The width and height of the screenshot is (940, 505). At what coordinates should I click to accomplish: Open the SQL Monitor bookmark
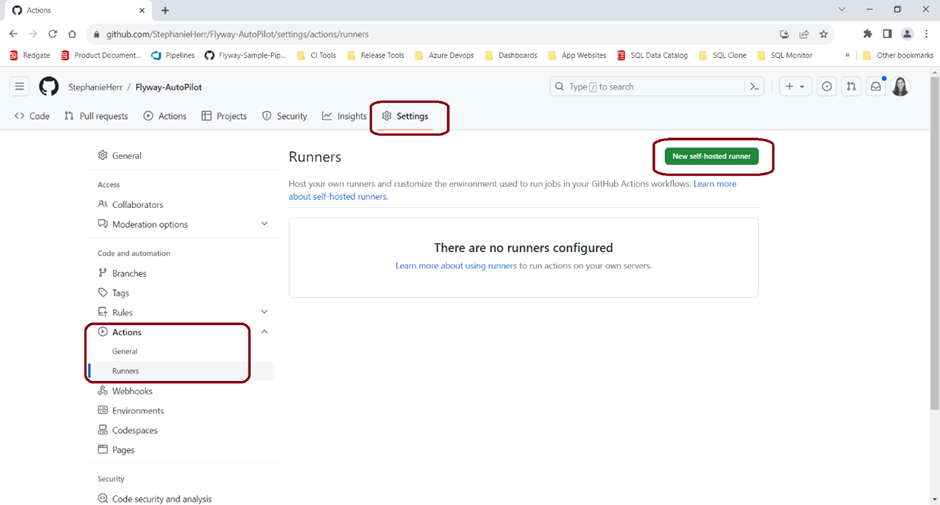[x=784, y=56]
